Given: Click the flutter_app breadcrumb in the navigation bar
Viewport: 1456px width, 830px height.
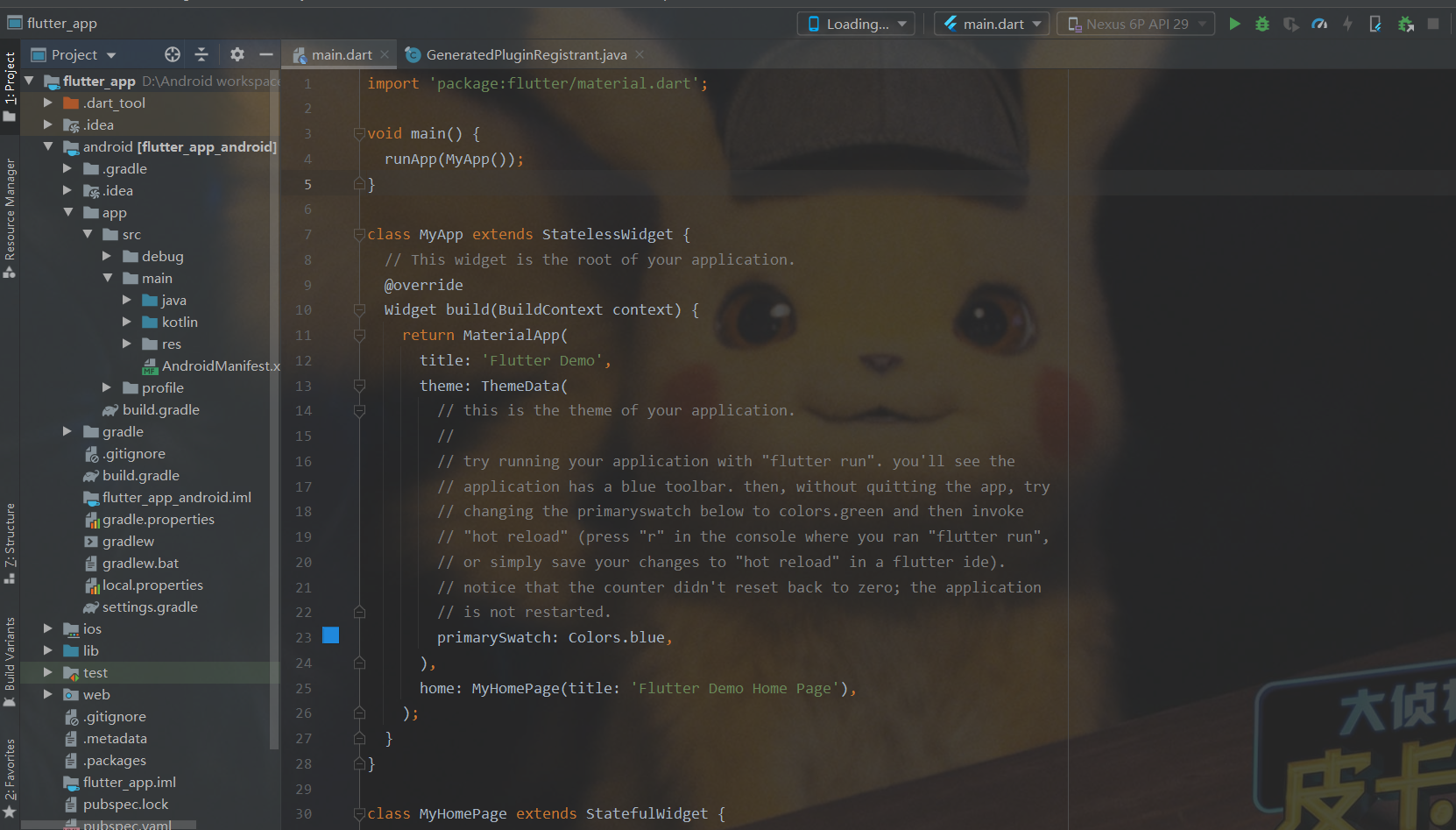Looking at the screenshot, I should pos(53,23).
